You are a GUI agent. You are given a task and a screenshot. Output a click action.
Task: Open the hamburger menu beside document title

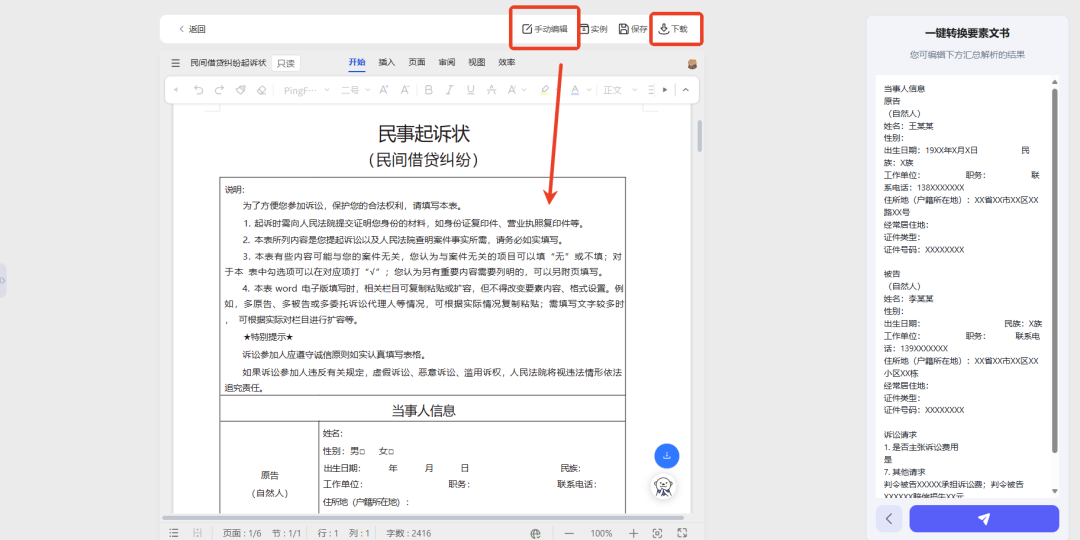(x=176, y=63)
